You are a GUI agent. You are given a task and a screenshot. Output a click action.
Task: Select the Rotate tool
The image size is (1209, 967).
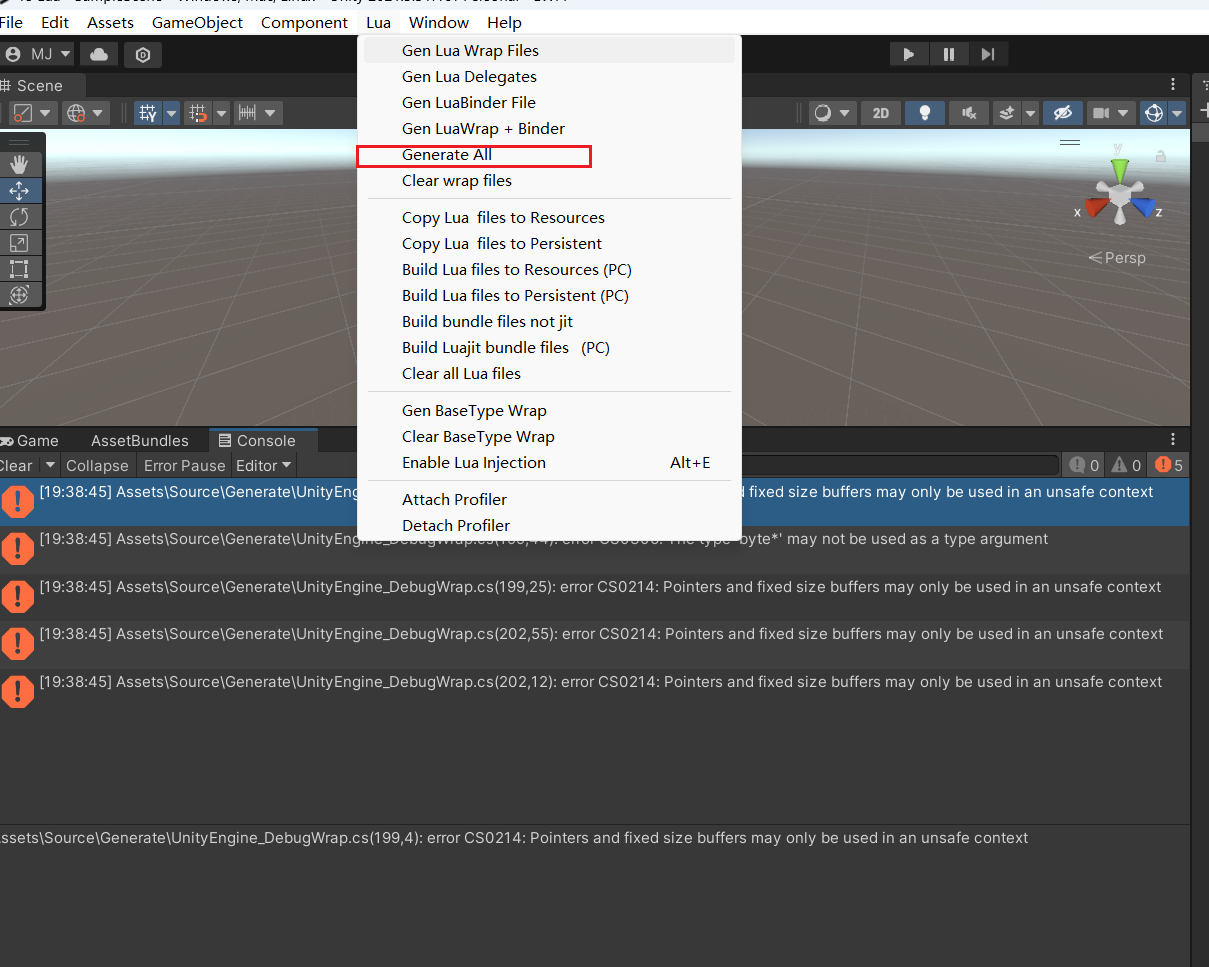[x=22, y=217]
